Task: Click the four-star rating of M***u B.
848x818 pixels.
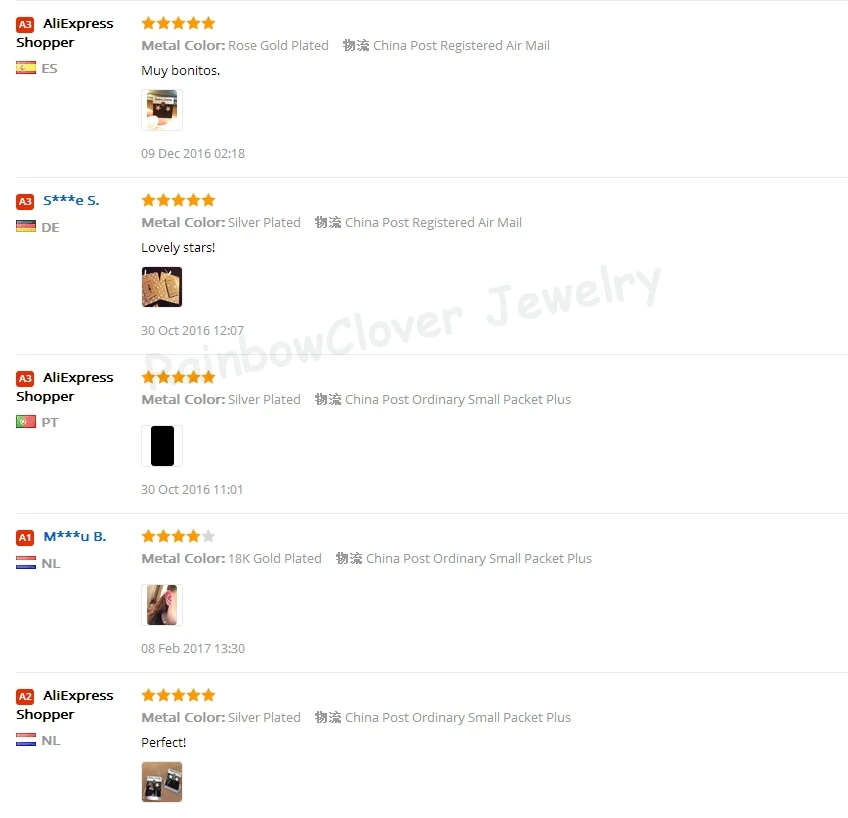Action: (178, 536)
